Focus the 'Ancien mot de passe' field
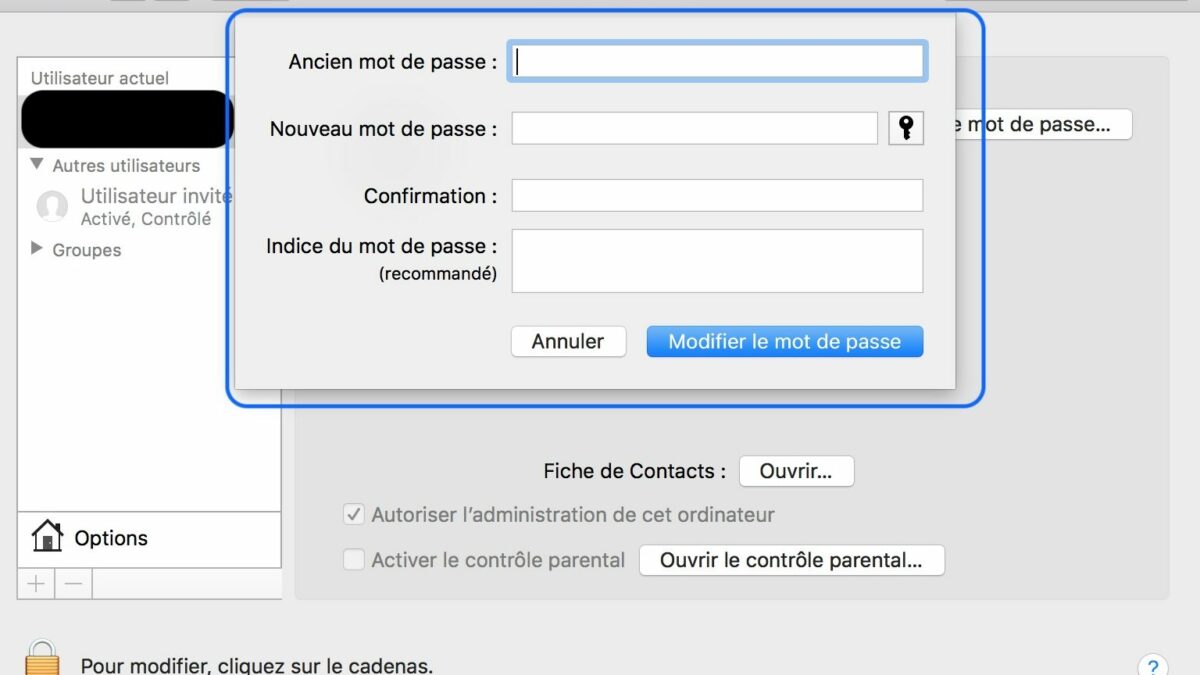 point(718,62)
